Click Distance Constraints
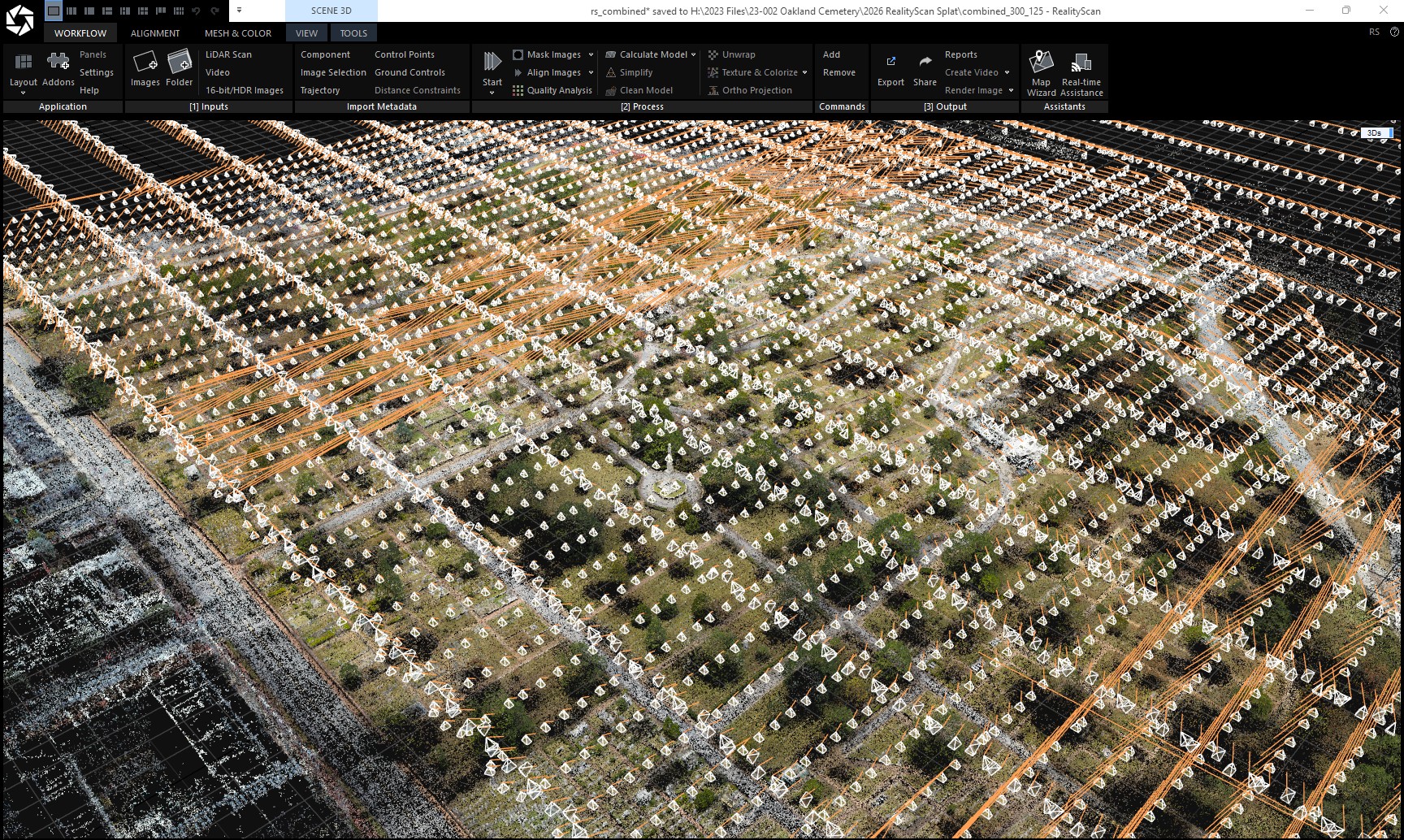Image resolution: width=1404 pixels, height=840 pixels. [x=418, y=90]
